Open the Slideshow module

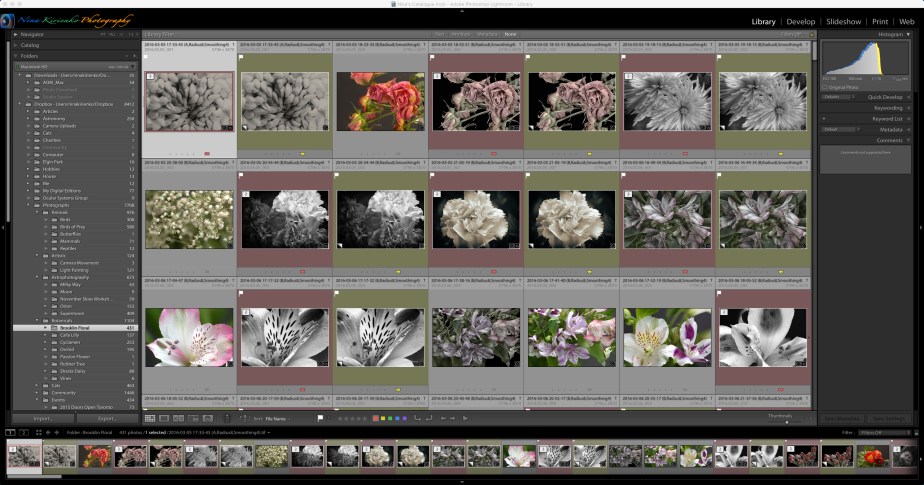(844, 21)
